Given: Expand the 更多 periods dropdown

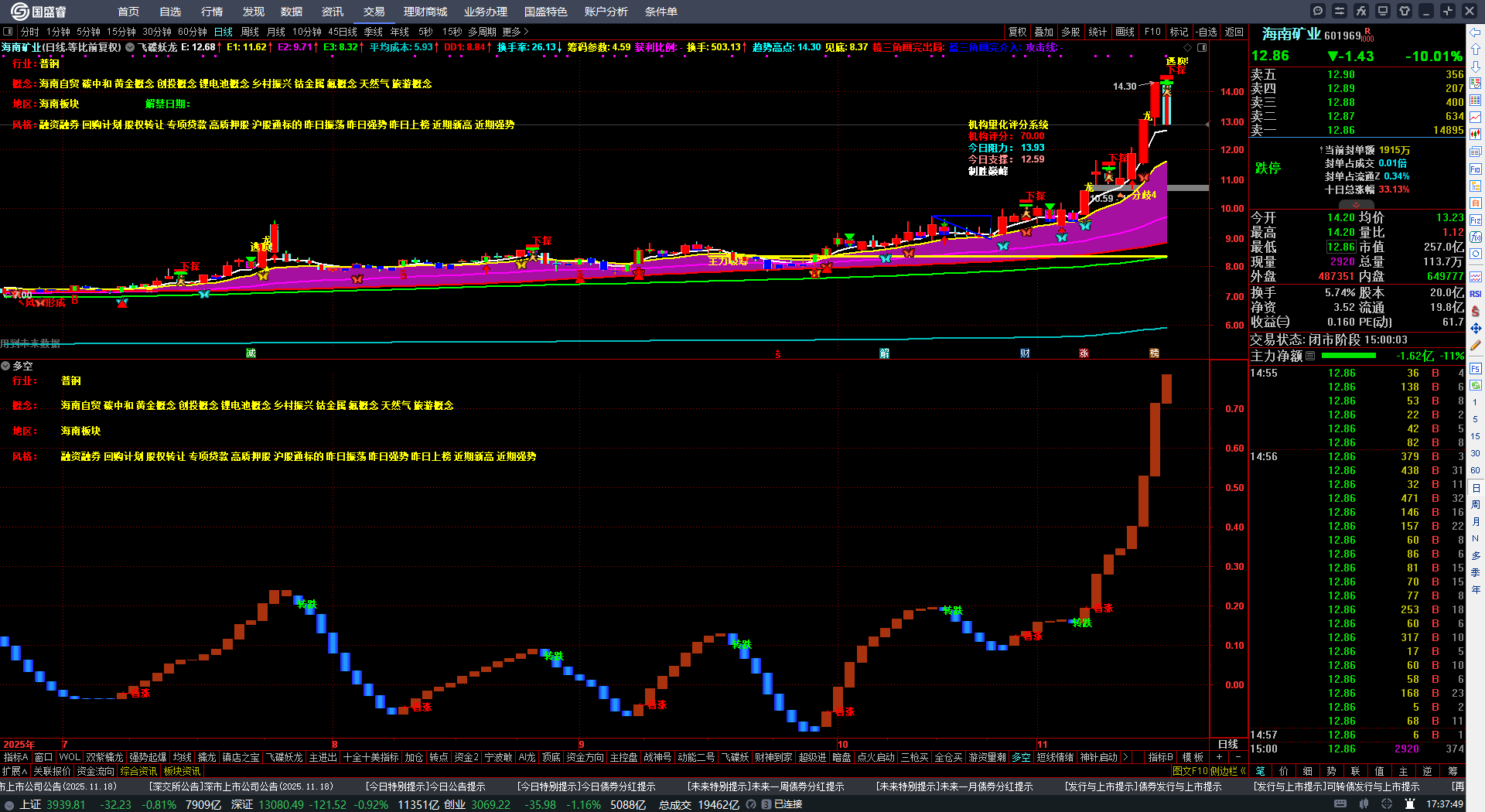Looking at the screenshot, I should pyautogui.click(x=516, y=32).
